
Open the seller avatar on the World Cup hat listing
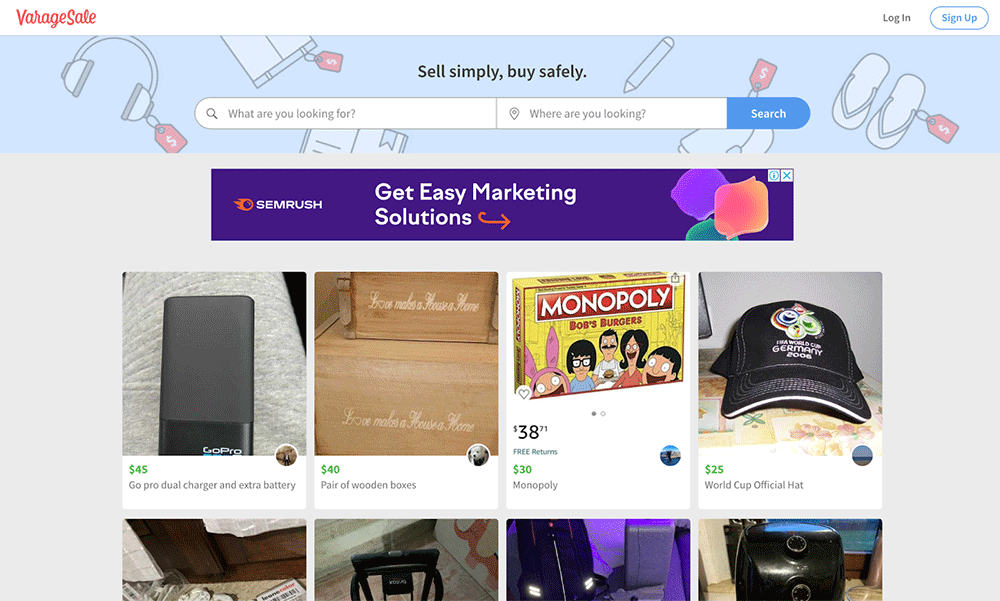click(x=862, y=455)
